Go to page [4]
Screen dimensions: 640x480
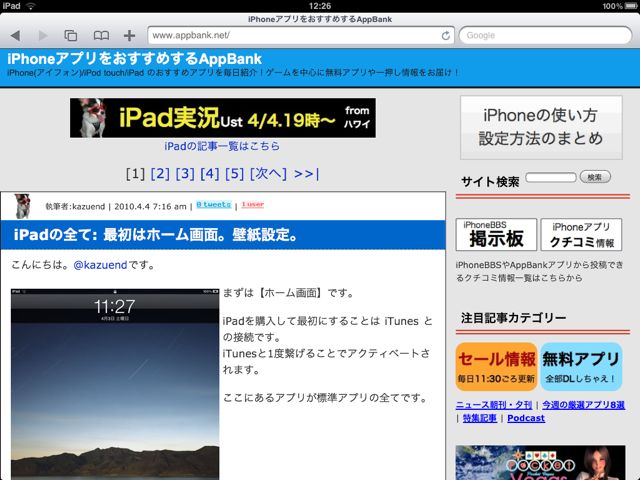[210, 173]
